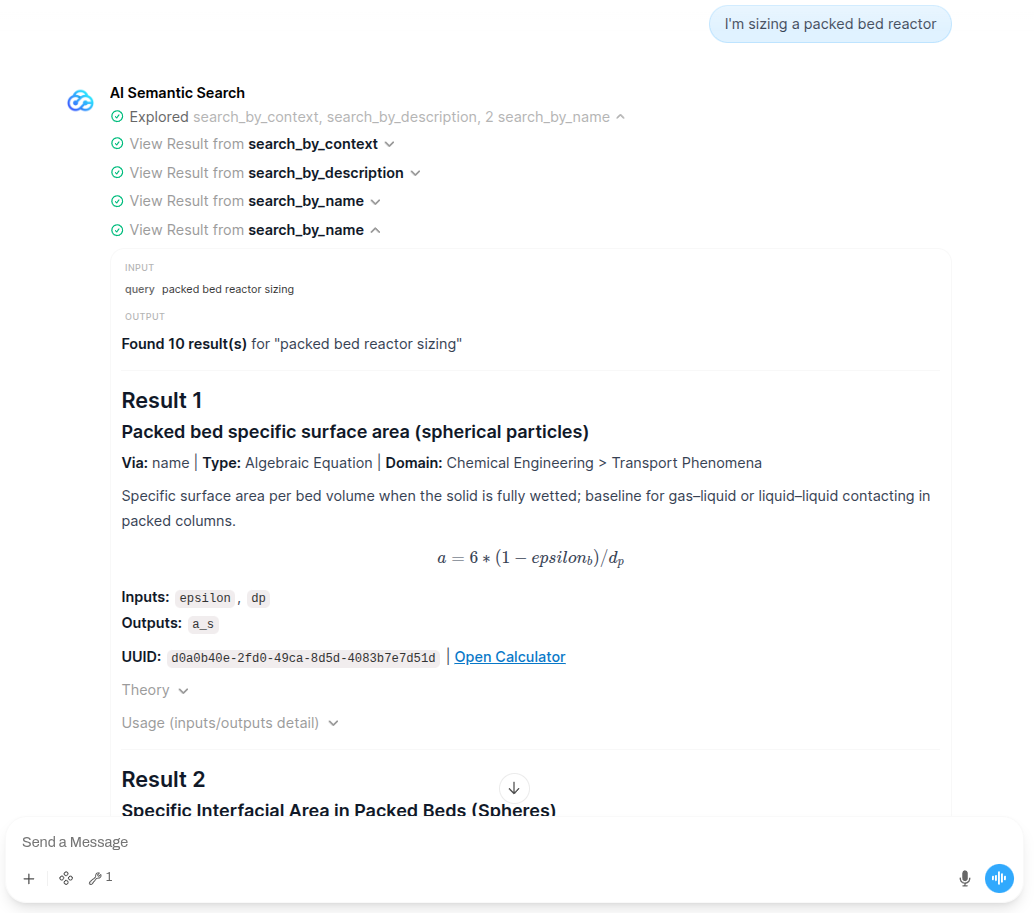Expand Usage inputs/outputs detail

(230, 722)
